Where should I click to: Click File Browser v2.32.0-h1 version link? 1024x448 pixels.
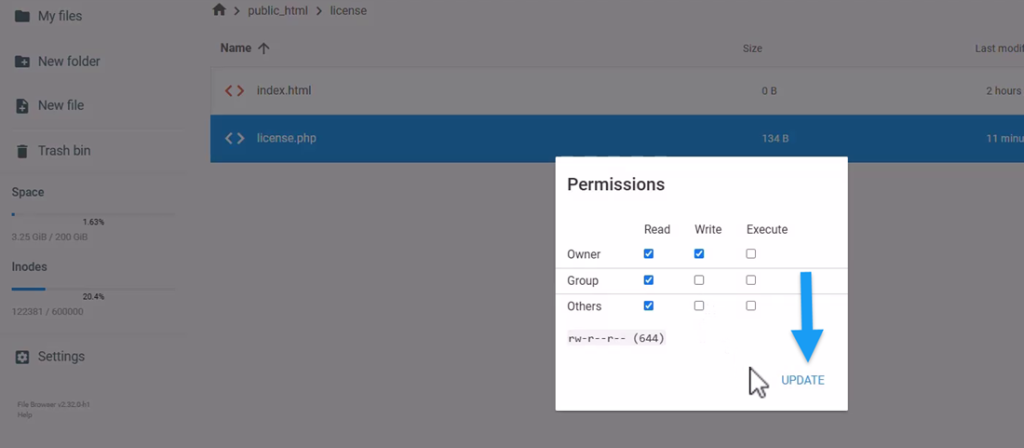[54, 405]
